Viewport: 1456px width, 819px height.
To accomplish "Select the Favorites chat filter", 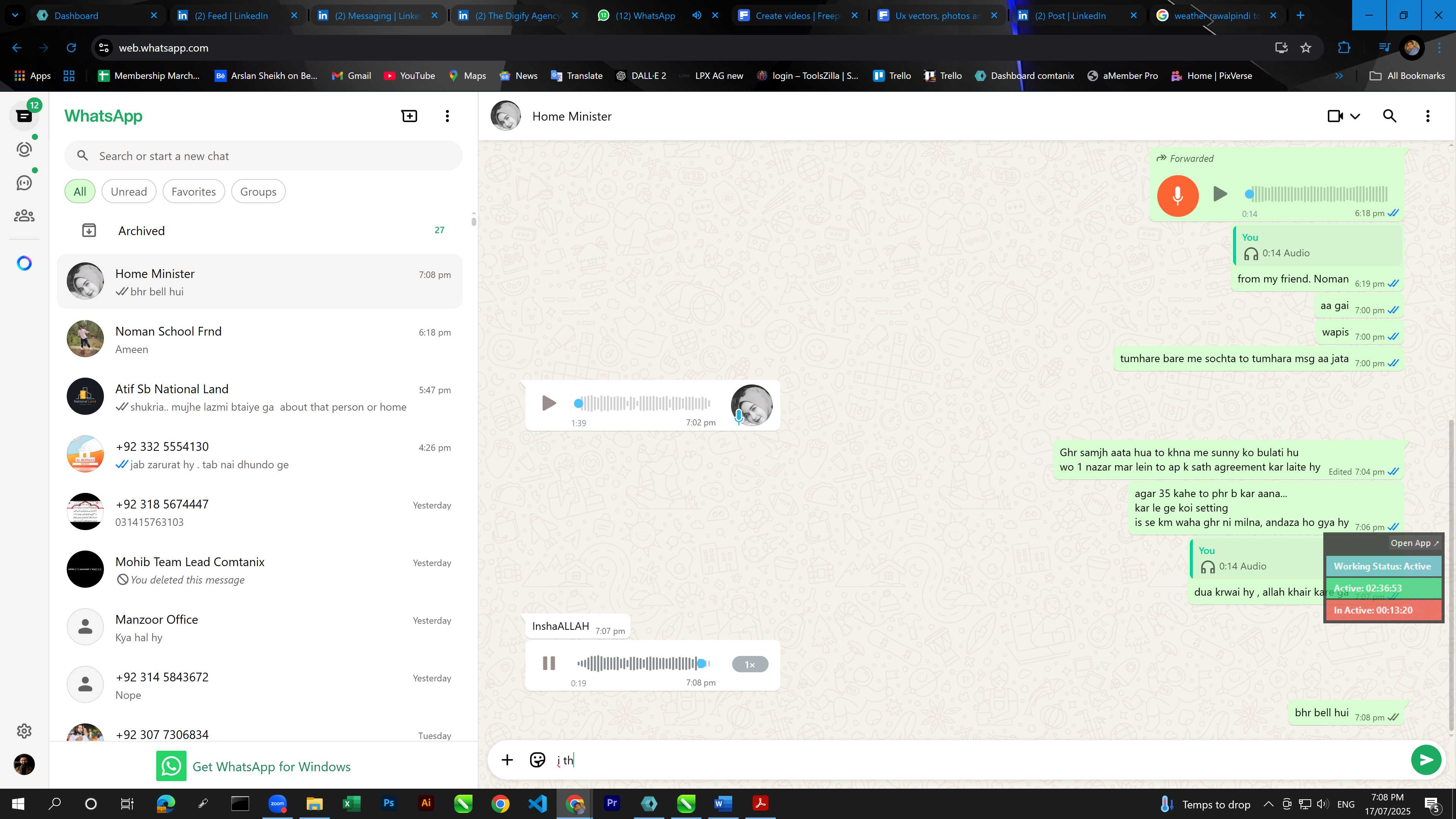I will tap(193, 191).
